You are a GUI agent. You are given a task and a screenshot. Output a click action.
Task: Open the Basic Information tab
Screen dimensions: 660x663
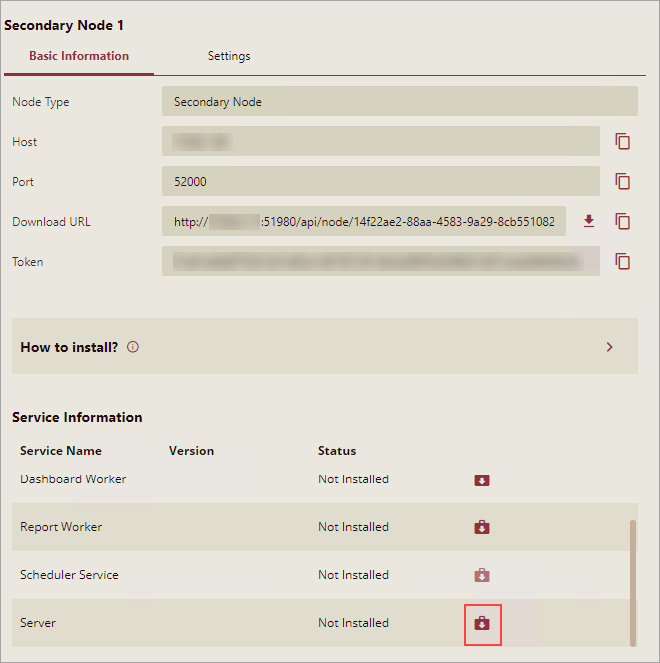pyautogui.click(x=79, y=56)
